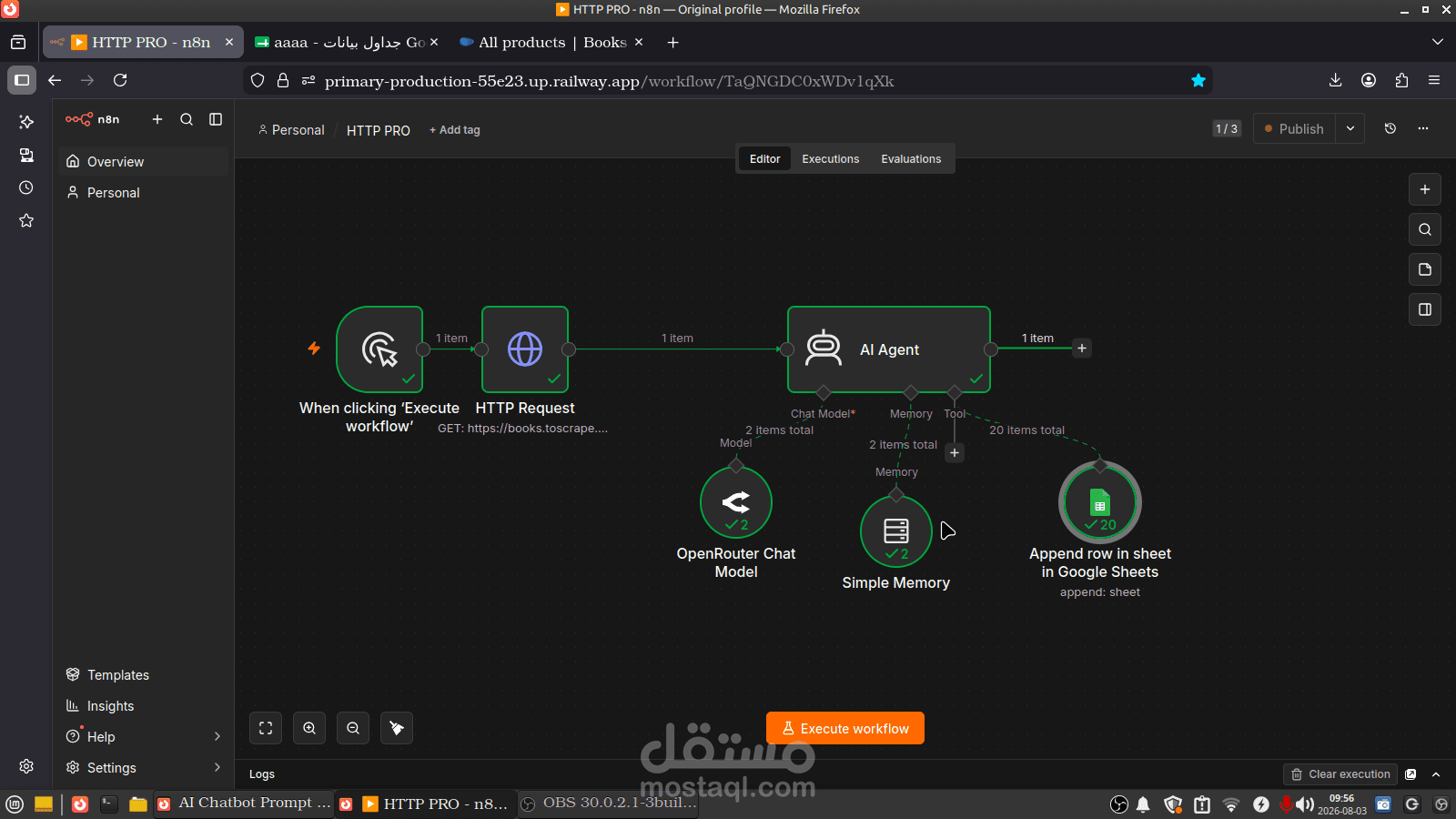
Task: Toggle bookmark star for this page
Action: tap(1198, 81)
